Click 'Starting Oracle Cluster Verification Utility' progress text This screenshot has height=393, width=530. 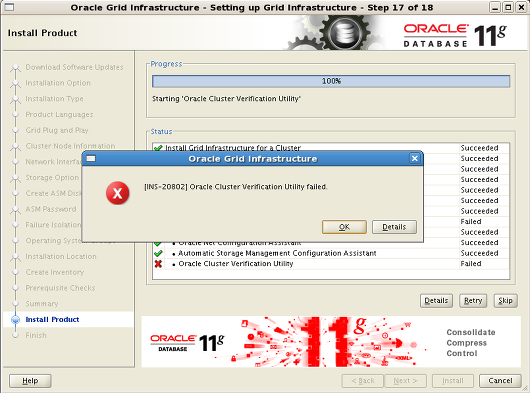(226, 99)
